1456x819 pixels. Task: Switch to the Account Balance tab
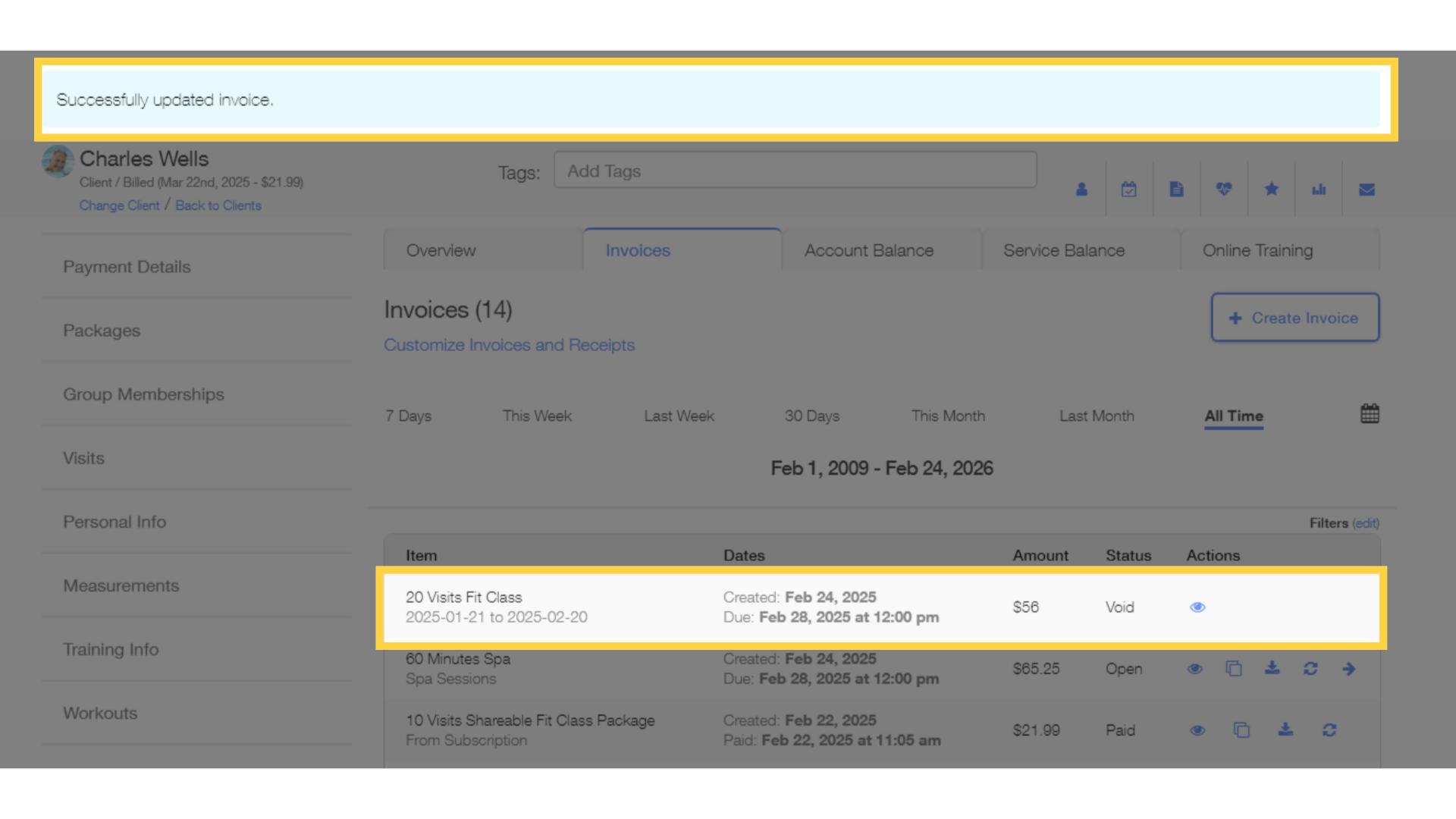click(869, 250)
